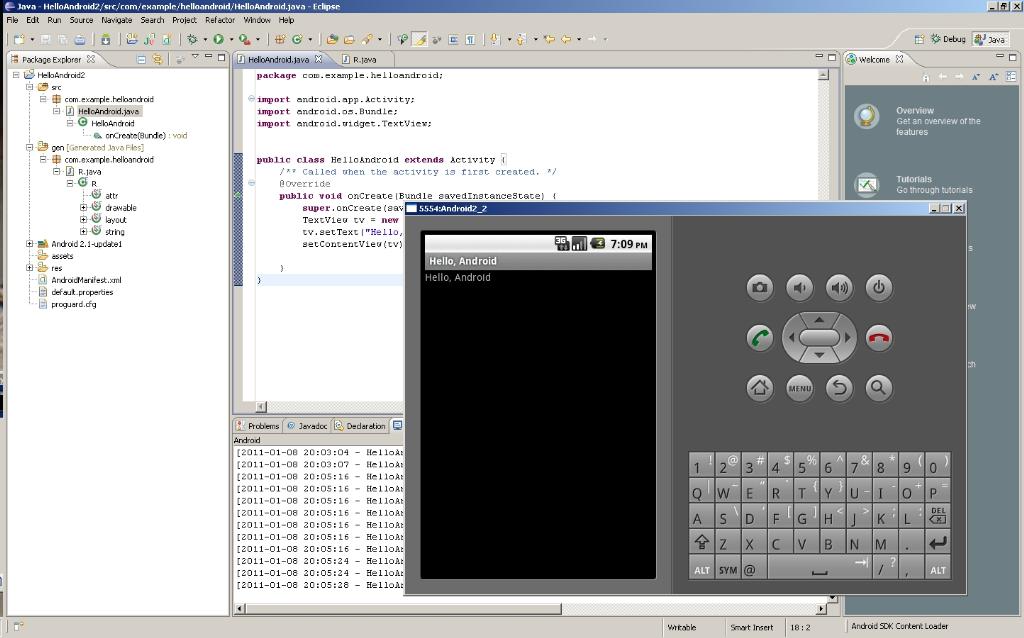The width and height of the screenshot is (1024, 638).
Task: Click emulator home button
Action: point(760,388)
